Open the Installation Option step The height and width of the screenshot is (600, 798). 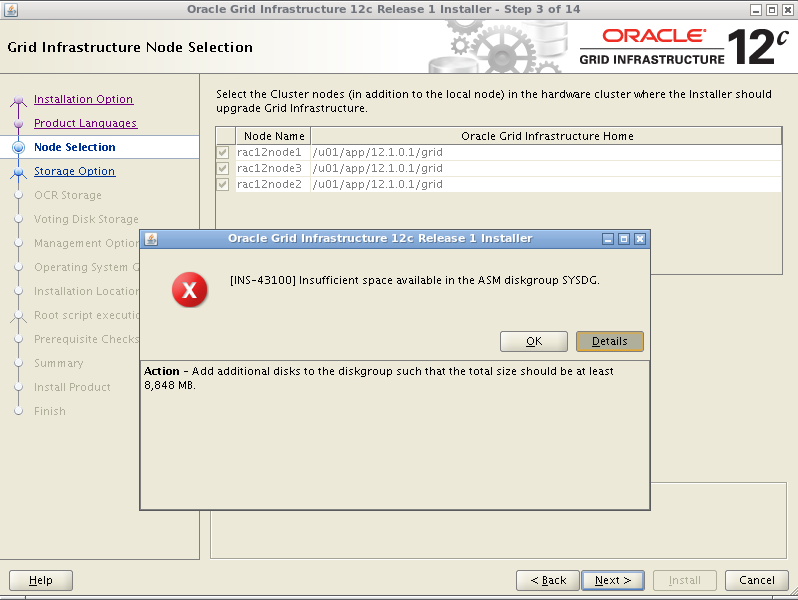coord(83,99)
